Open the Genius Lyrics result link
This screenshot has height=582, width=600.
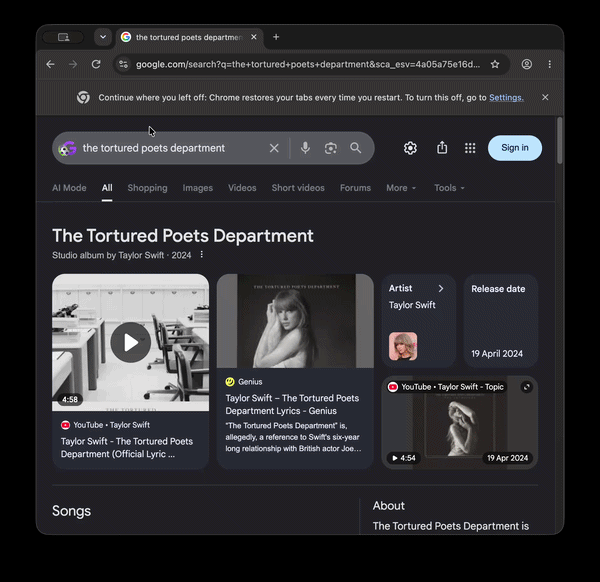(292, 404)
